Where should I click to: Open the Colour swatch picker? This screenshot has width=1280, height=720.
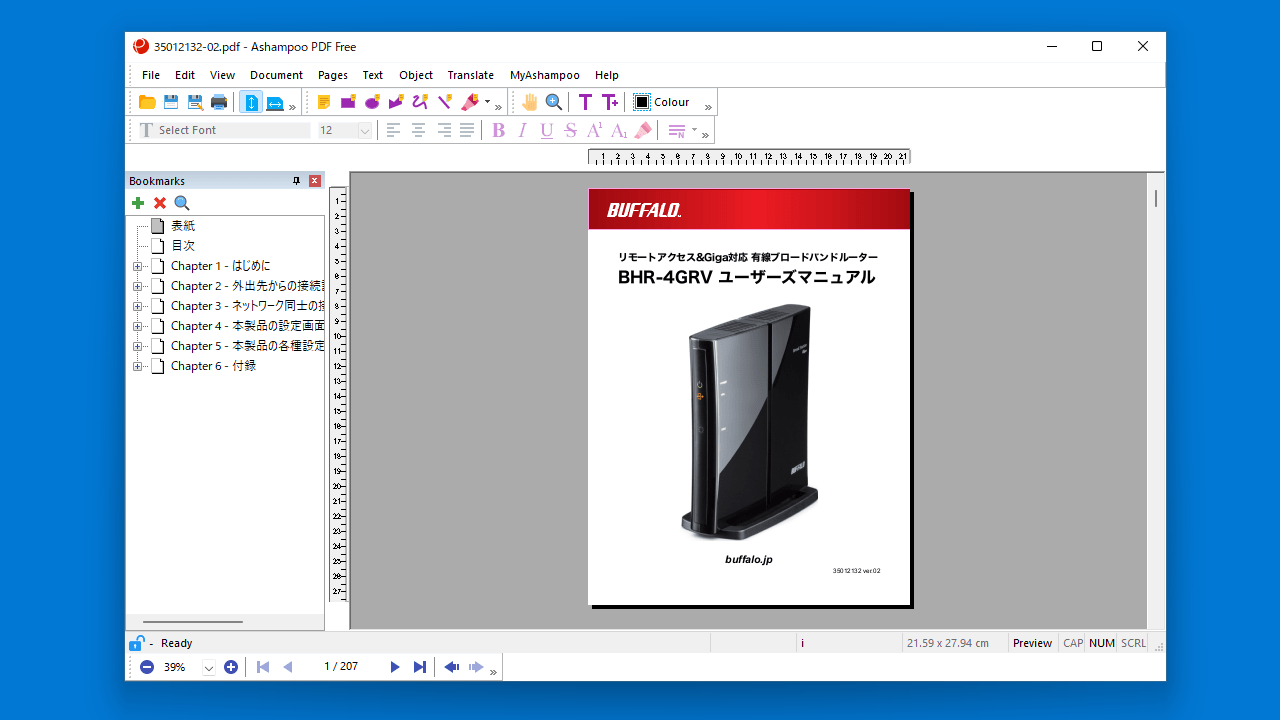tap(642, 102)
